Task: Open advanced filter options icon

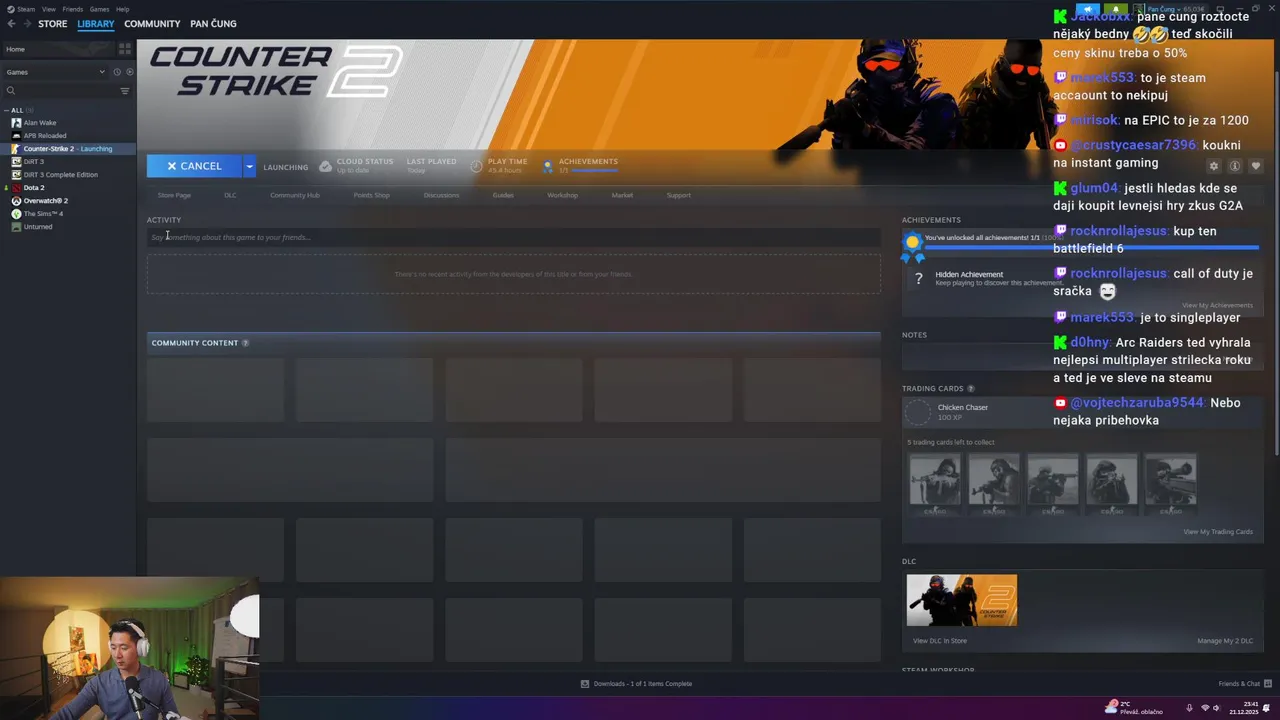Action: click(125, 90)
